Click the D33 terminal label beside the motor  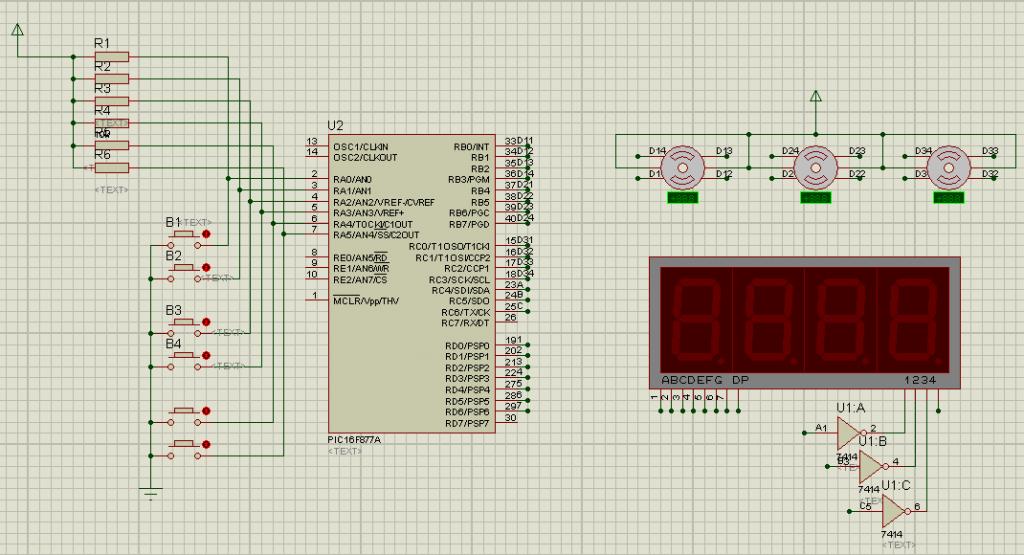click(x=990, y=151)
